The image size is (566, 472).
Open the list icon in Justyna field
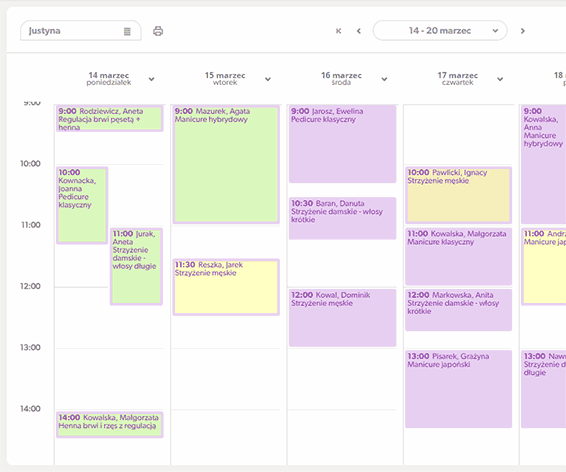point(127,31)
